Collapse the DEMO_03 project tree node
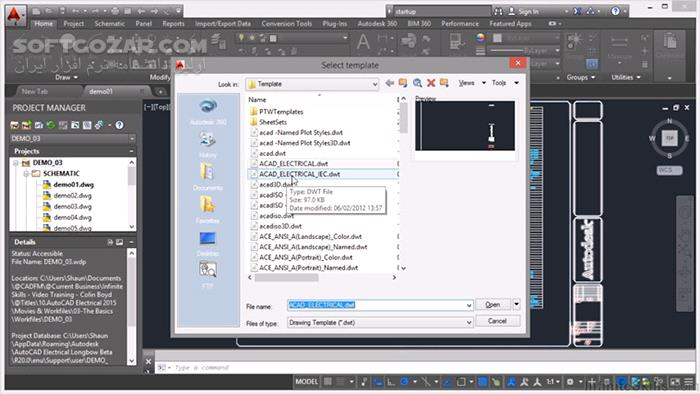Viewport: 700px width, 394px height. [16, 163]
